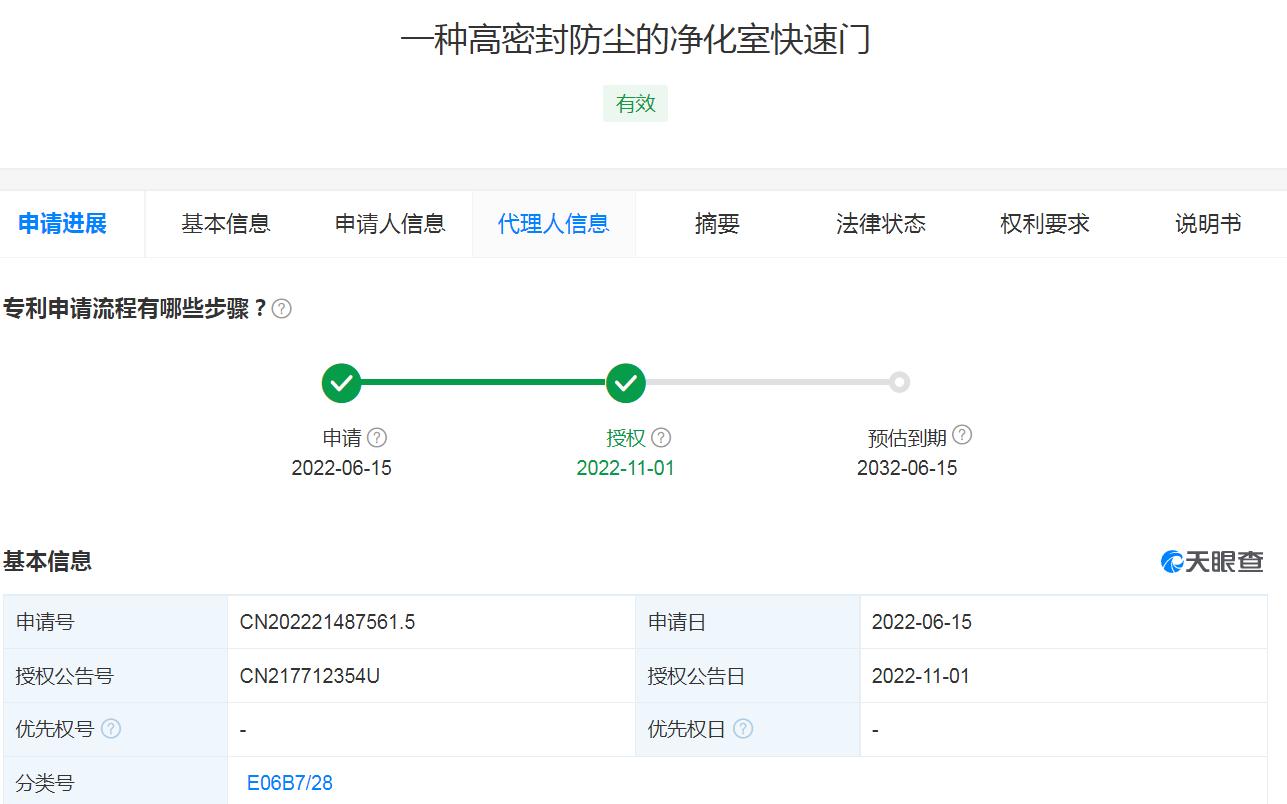This screenshot has width=1287, height=804.
Task: Open the 说明书 tab
Action: [1208, 224]
